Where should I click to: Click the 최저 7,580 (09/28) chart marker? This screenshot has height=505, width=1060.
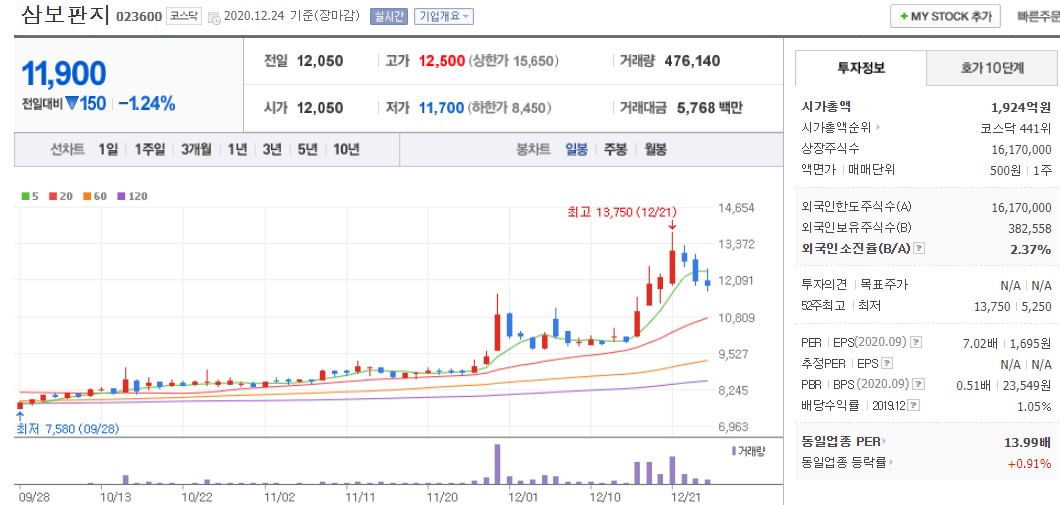point(68,429)
